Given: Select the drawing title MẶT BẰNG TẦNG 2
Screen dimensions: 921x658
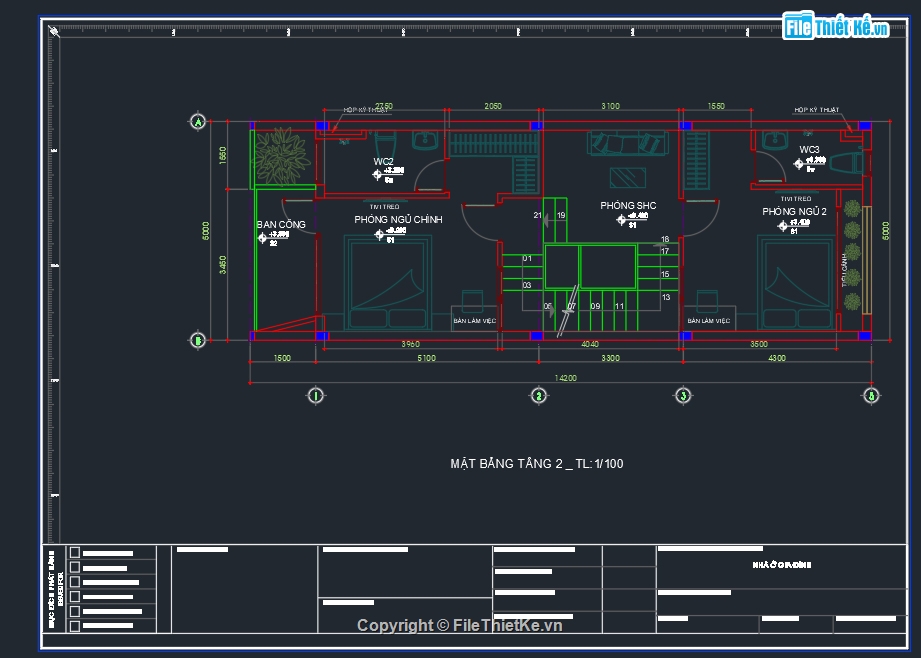Looking at the screenshot, I should tap(537, 464).
